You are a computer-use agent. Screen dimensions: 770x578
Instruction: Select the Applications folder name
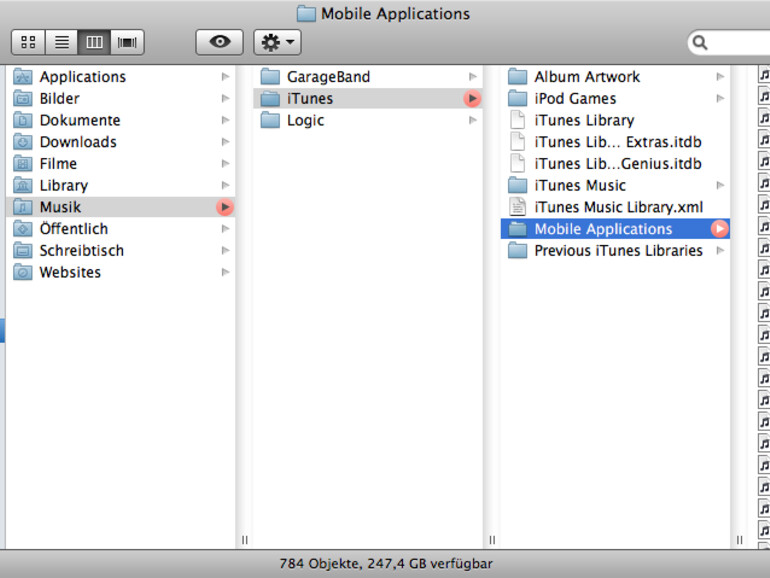pos(82,77)
